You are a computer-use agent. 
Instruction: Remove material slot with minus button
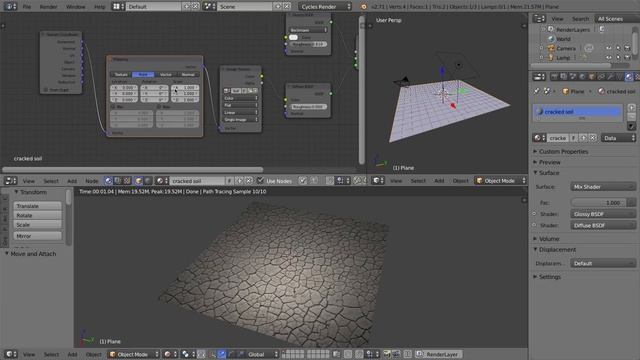coord(631,117)
